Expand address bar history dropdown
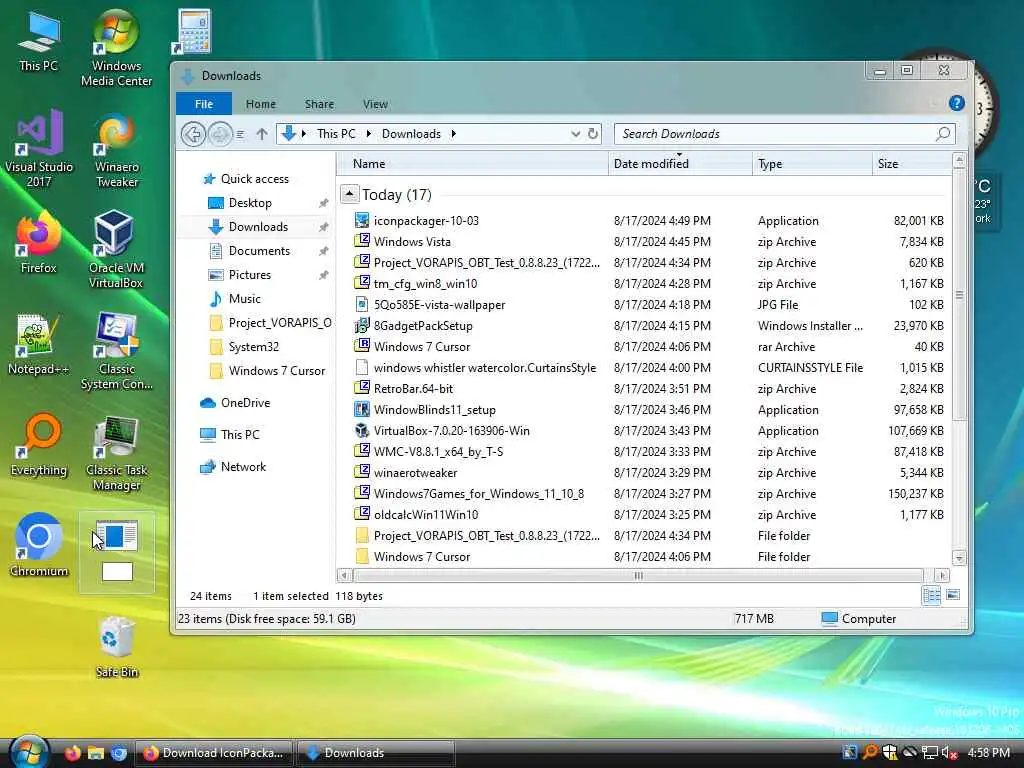 coord(575,134)
